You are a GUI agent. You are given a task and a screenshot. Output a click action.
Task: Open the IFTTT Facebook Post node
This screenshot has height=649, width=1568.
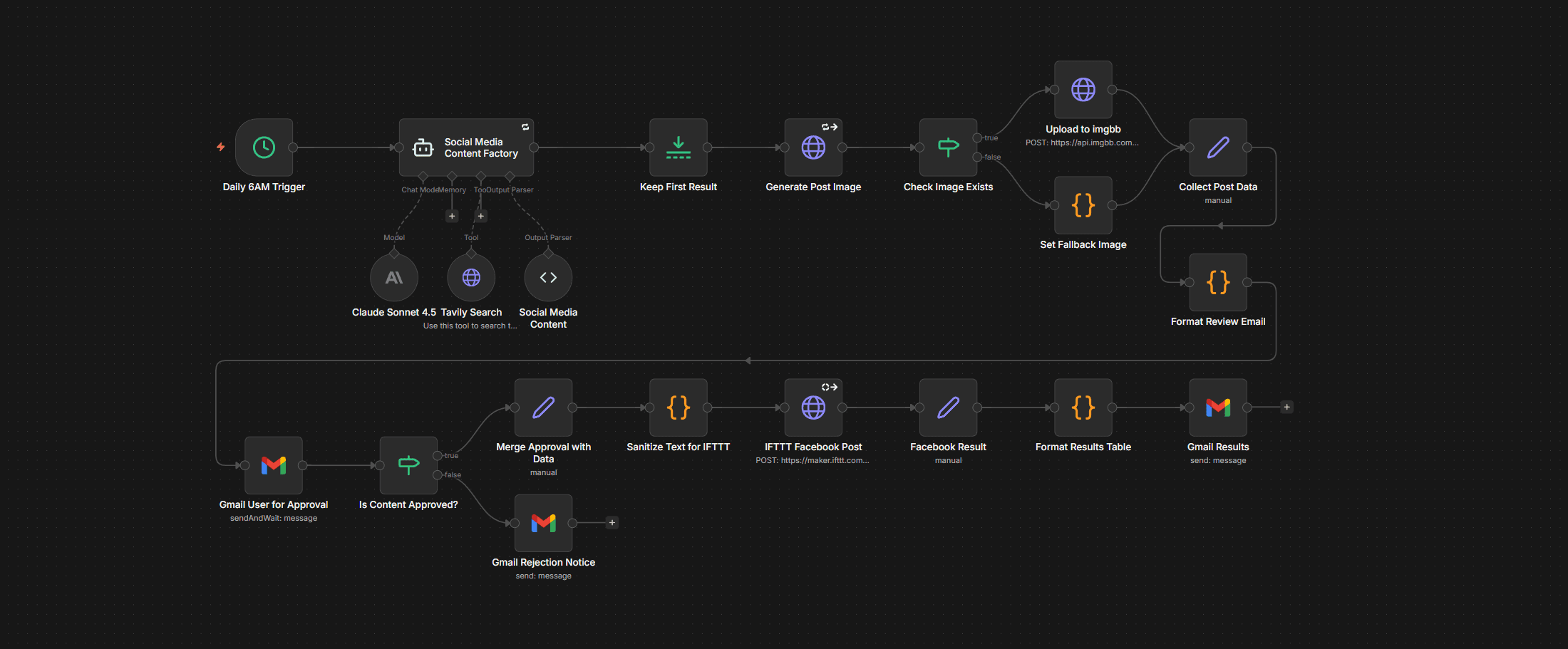point(813,407)
